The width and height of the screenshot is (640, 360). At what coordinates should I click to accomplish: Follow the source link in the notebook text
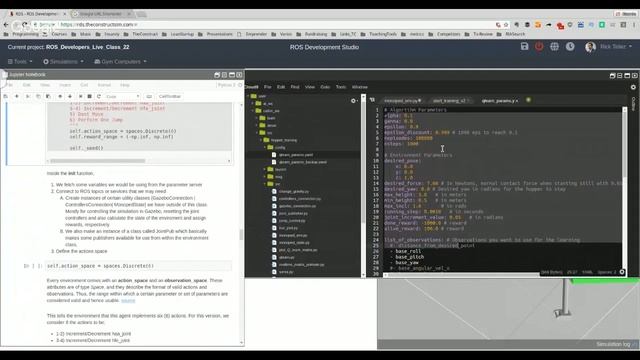click(128, 301)
